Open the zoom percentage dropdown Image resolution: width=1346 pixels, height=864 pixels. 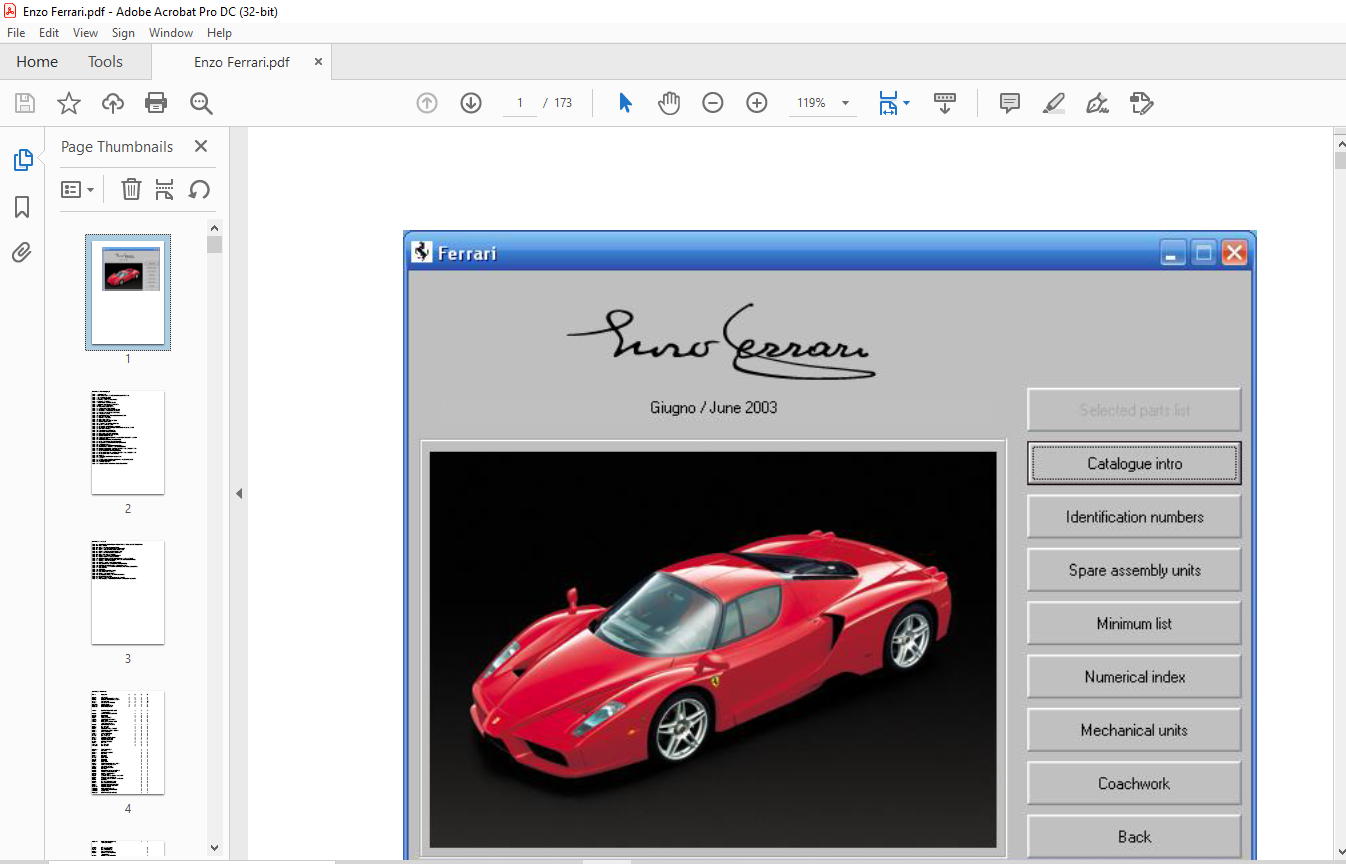click(x=845, y=103)
